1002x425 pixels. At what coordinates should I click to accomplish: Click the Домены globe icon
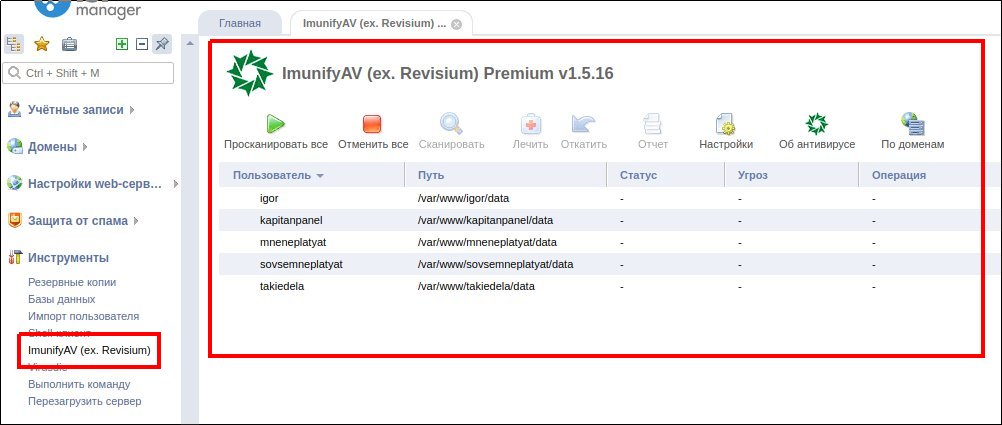point(14,146)
